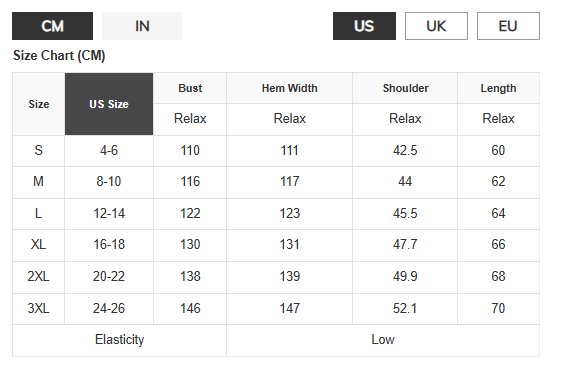Screen dimensions: 566x373
Task: Click the Low elasticity value
Action: (383, 340)
